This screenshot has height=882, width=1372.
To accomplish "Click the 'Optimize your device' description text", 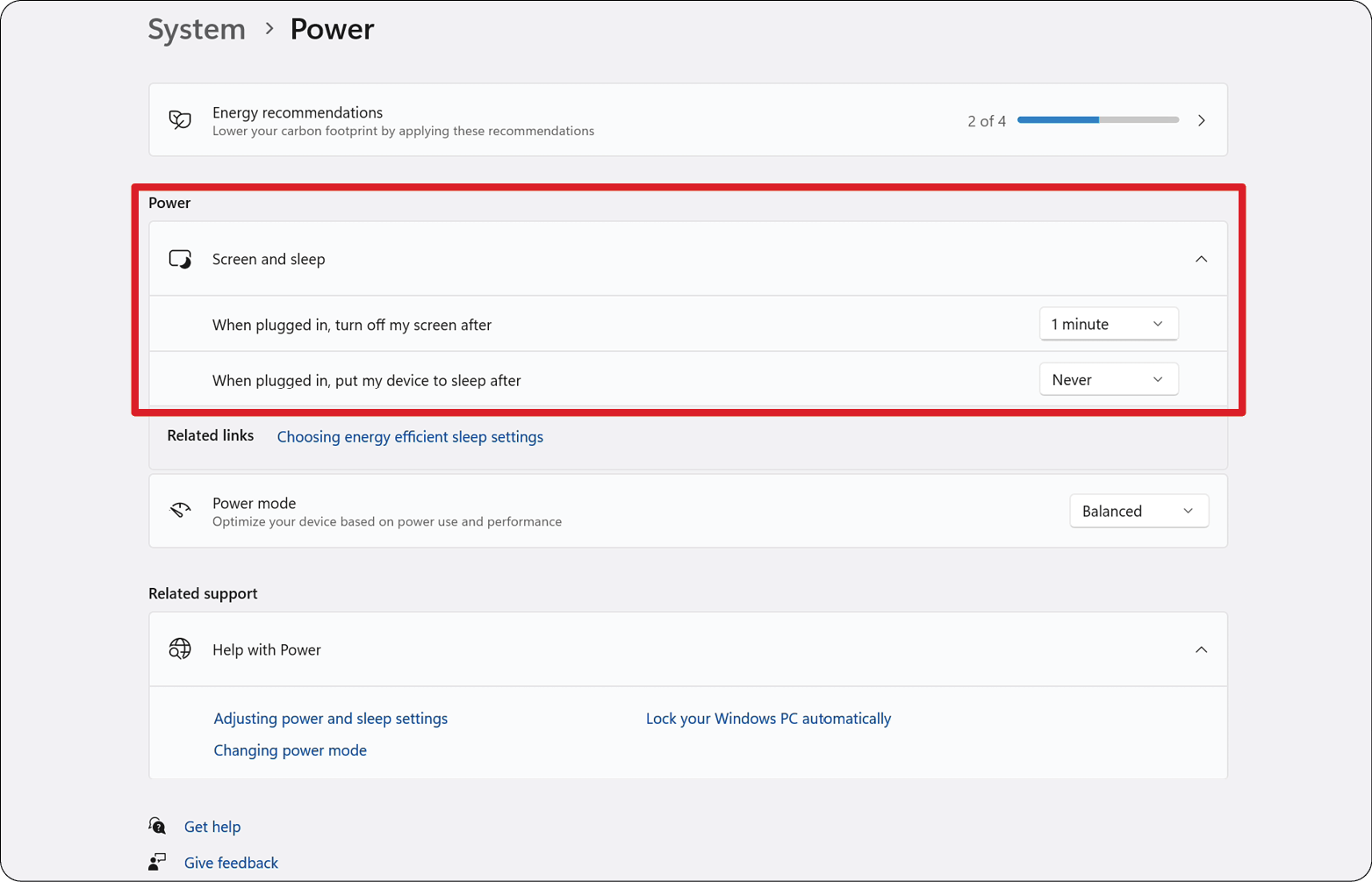I will click(387, 521).
